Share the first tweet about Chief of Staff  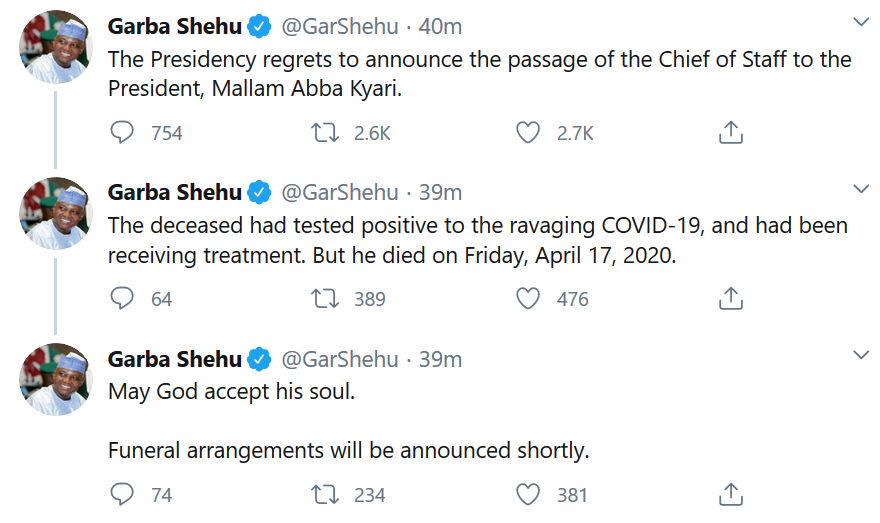[x=731, y=133]
